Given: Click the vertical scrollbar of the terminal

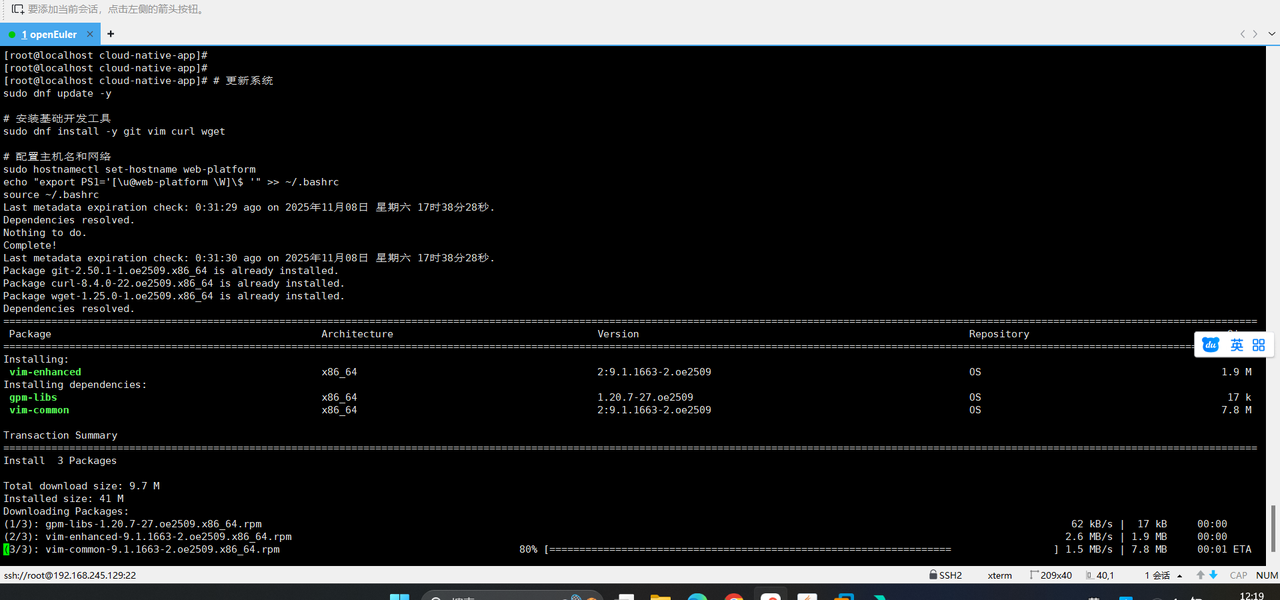Looking at the screenshot, I should tap(1275, 530).
